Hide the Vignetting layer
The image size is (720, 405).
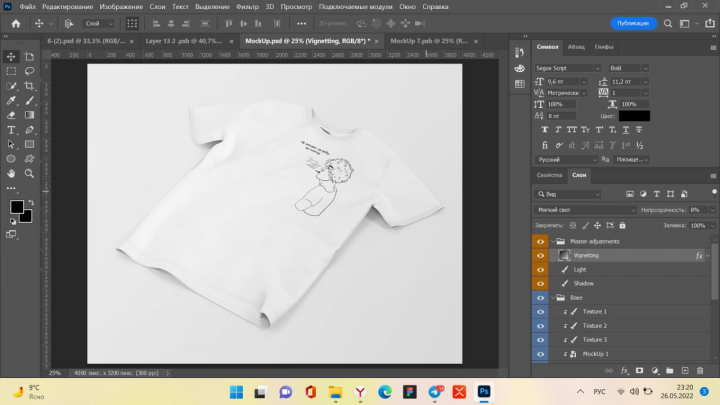540,255
